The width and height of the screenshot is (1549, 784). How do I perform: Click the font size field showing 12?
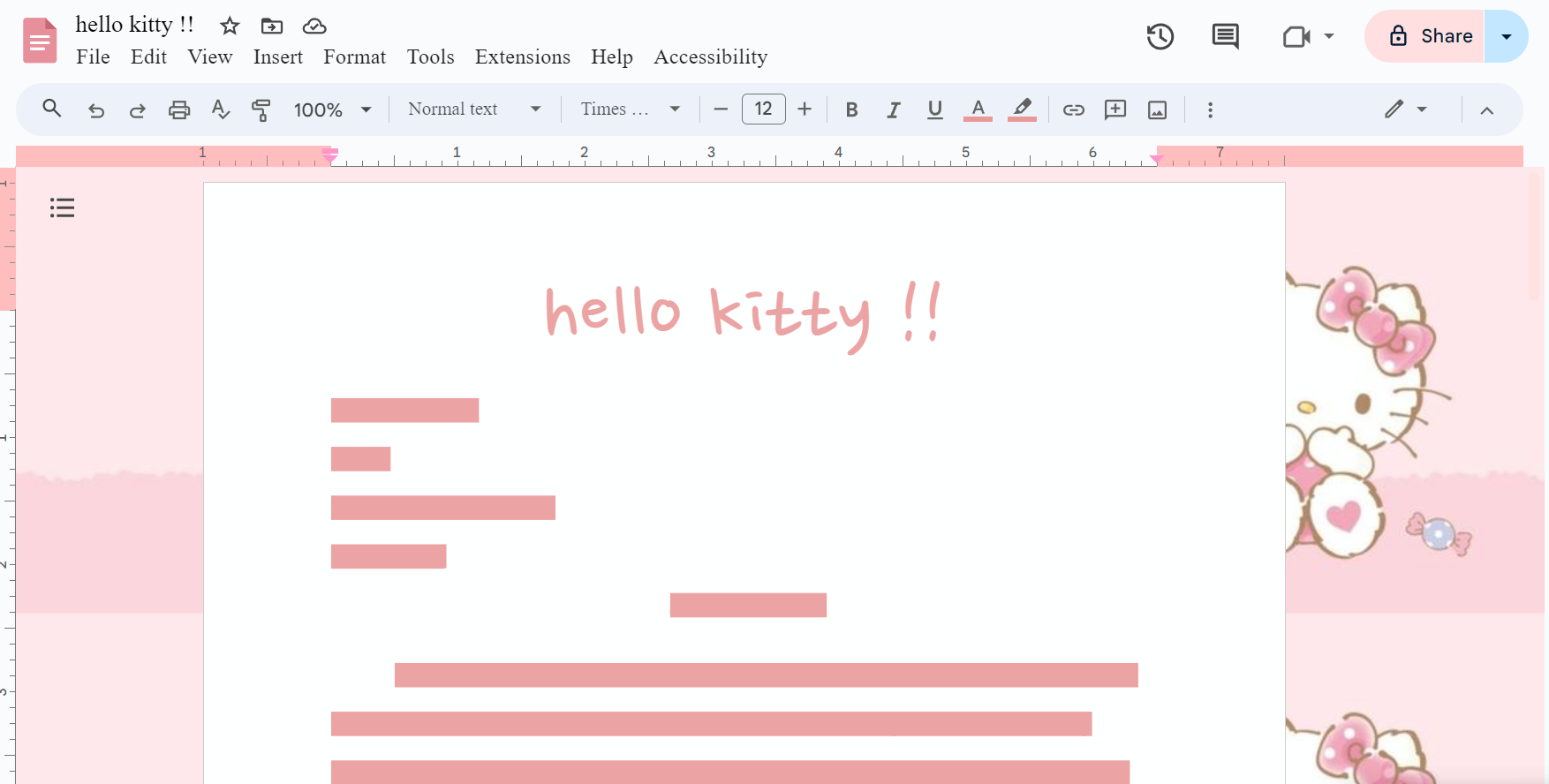click(x=764, y=109)
